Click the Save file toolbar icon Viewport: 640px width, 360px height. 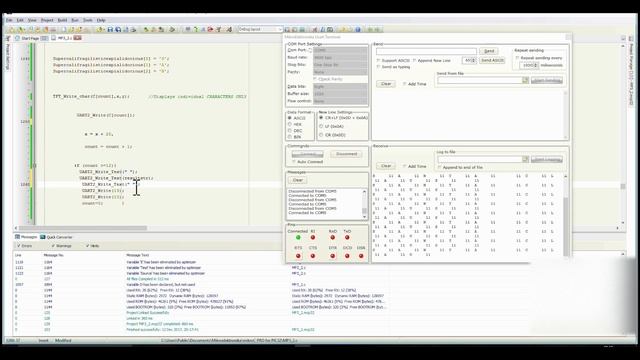(x=110, y=29)
